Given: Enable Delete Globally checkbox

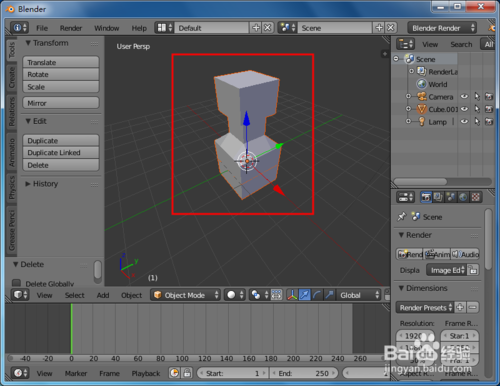Looking at the screenshot, I should pyautogui.click(x=16, y=283).
